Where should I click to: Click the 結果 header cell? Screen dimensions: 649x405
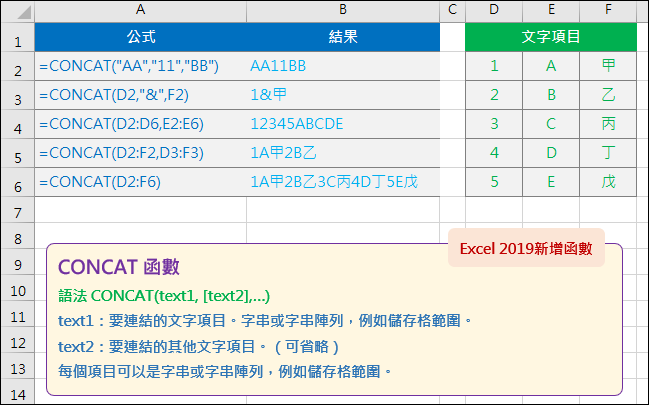click(x=343, y=37)
